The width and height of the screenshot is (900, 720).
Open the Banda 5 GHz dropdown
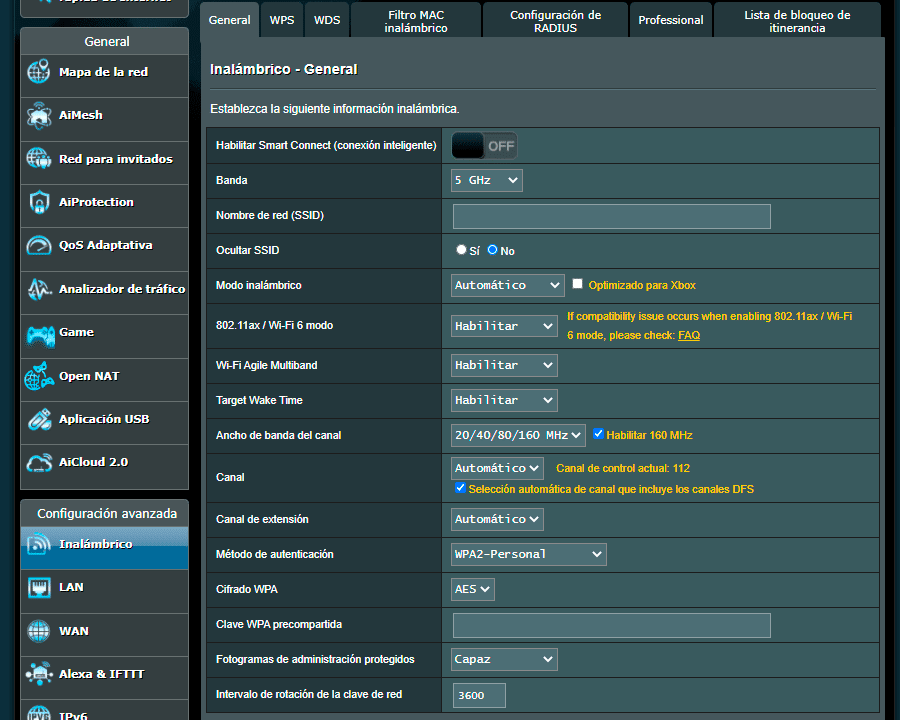[x=487, y=180]
